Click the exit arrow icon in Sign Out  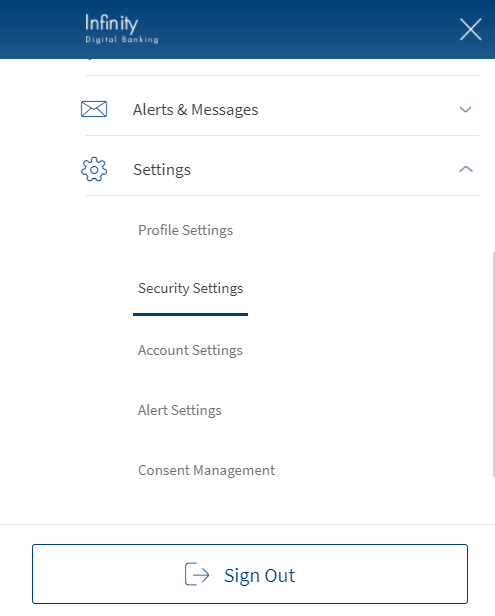[x=197, y=574]
